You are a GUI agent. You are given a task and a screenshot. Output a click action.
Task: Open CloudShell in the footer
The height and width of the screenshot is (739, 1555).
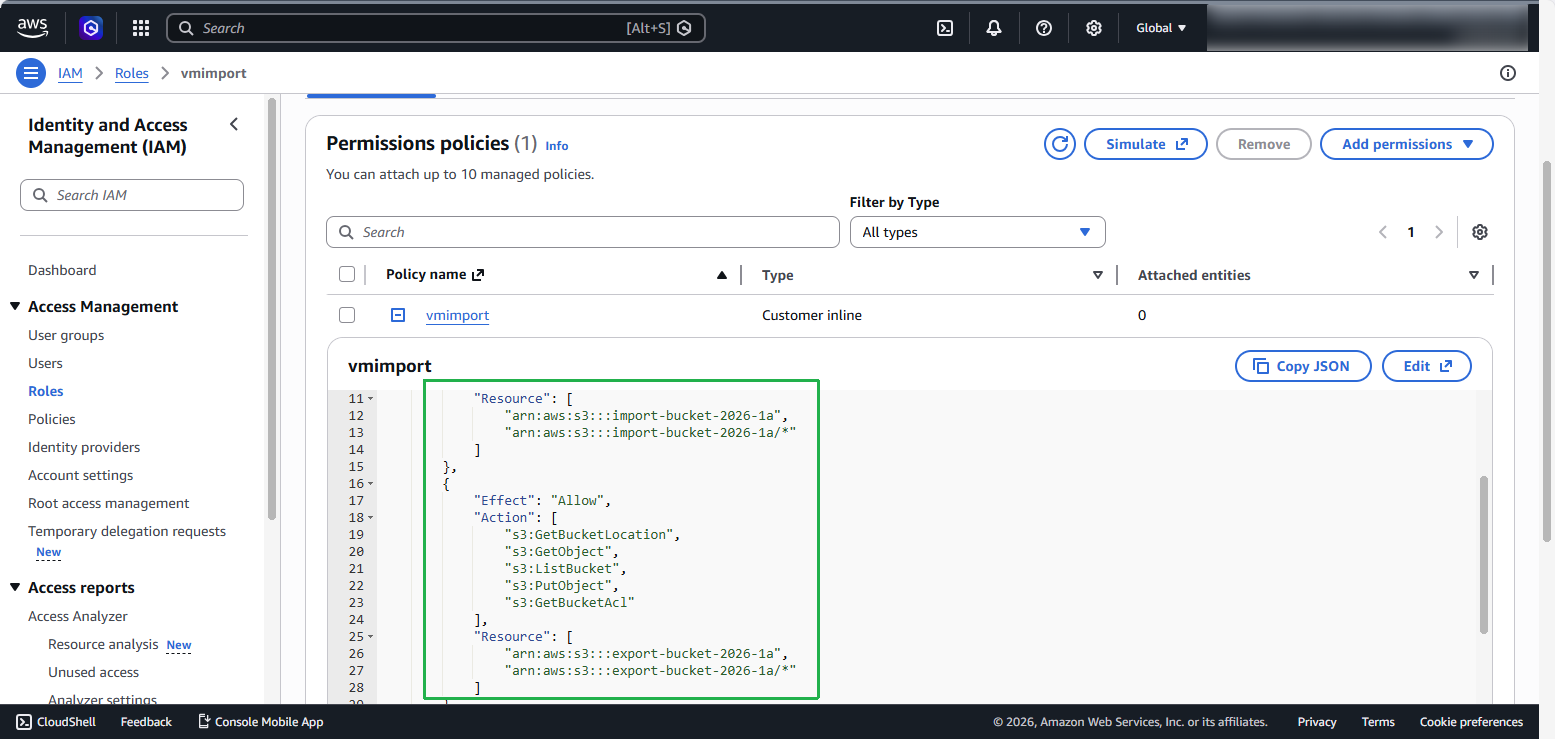pyautogui.click(x=56, y=722)
